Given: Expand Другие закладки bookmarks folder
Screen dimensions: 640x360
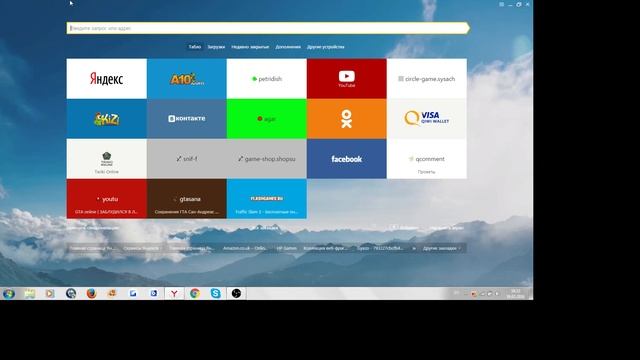Looking at the screenshot, I should pyautogui.click(x=442, y=248).
